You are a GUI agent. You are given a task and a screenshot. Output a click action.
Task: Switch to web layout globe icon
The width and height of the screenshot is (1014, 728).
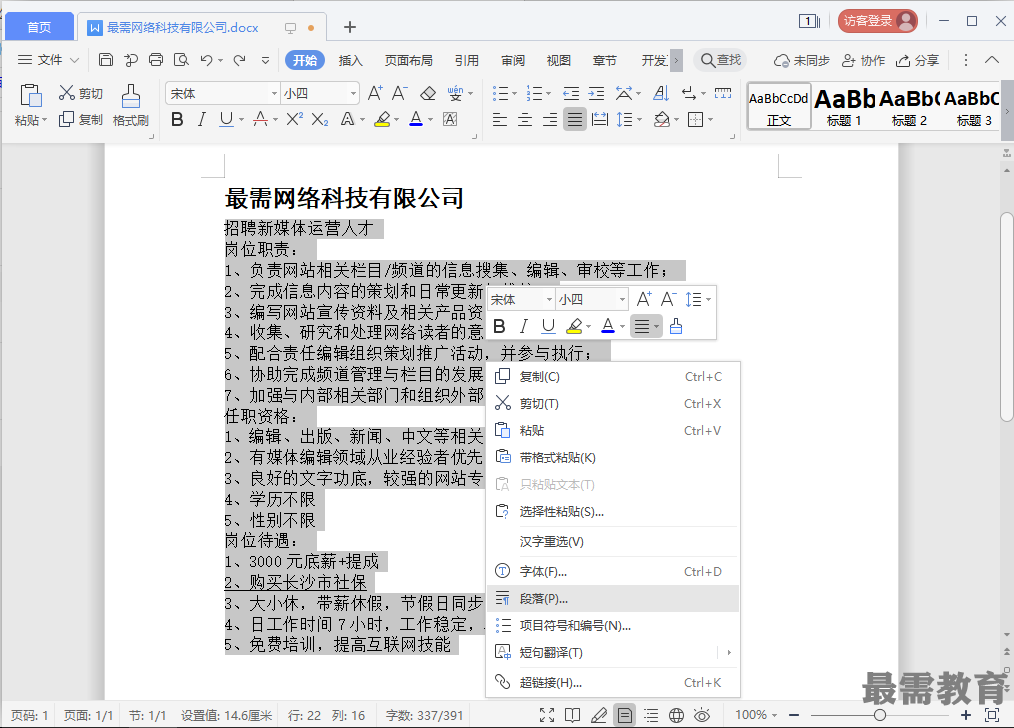coord(676,715)
